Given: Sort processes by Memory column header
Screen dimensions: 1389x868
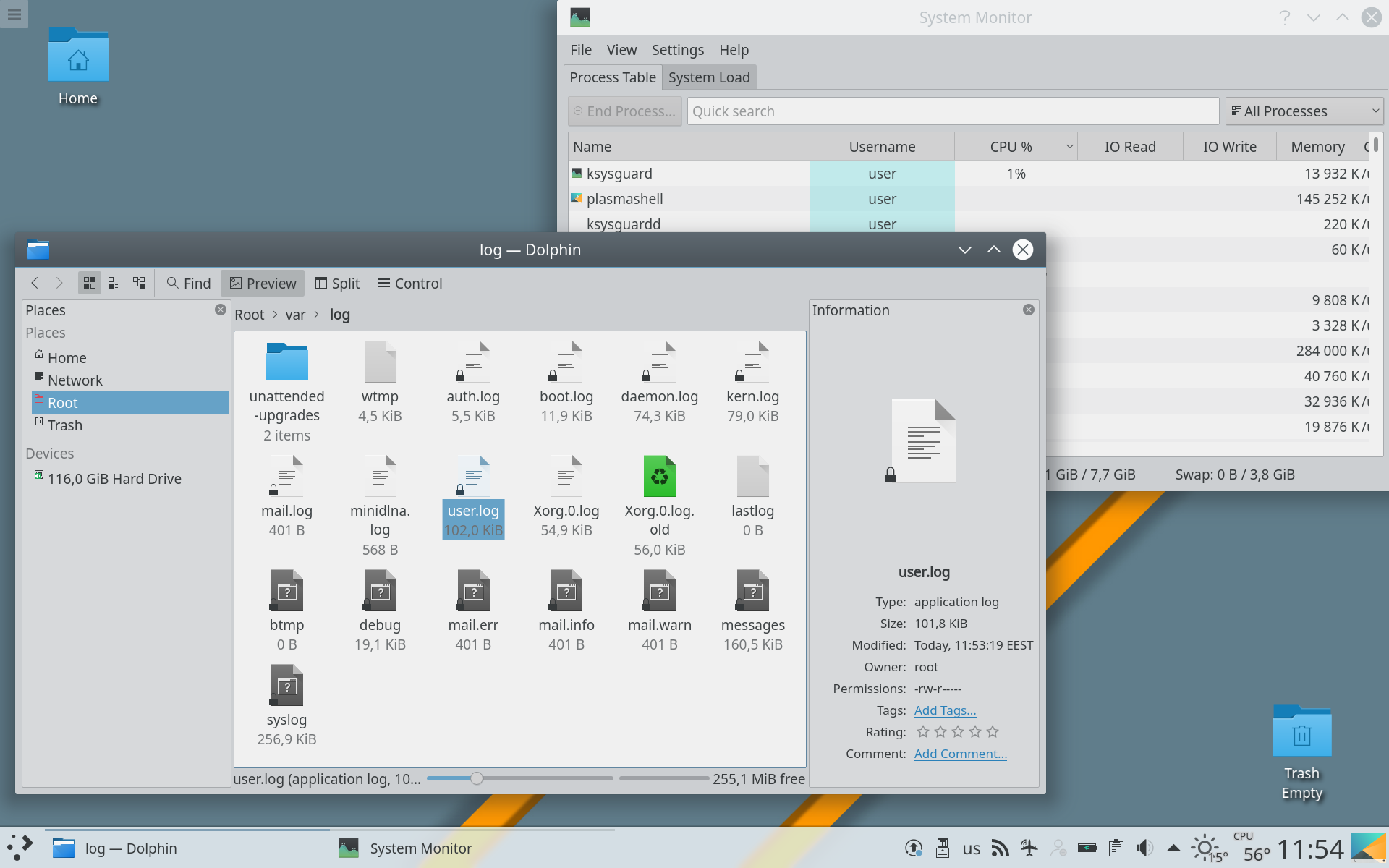Looking at the screenshot, I should click(1317, 147).
